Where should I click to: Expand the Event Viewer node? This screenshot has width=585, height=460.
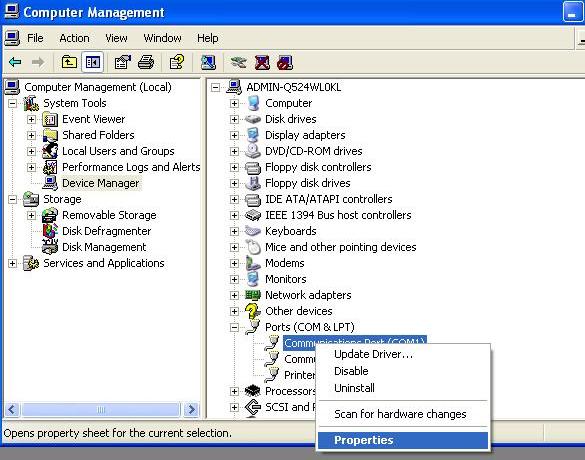32,119
